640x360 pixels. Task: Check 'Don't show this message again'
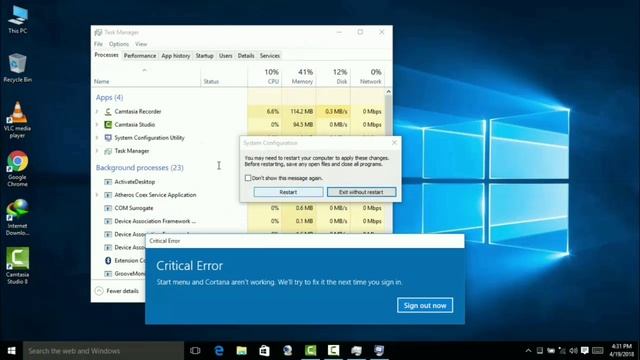pyautogui.click(x=248, y=178)
